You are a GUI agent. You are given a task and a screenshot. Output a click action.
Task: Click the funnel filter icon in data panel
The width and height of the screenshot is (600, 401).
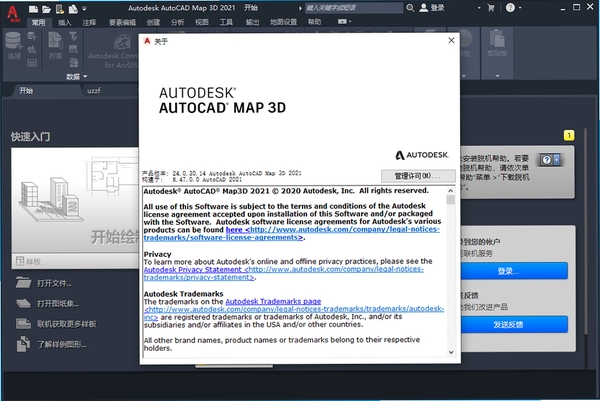[73, 36]
